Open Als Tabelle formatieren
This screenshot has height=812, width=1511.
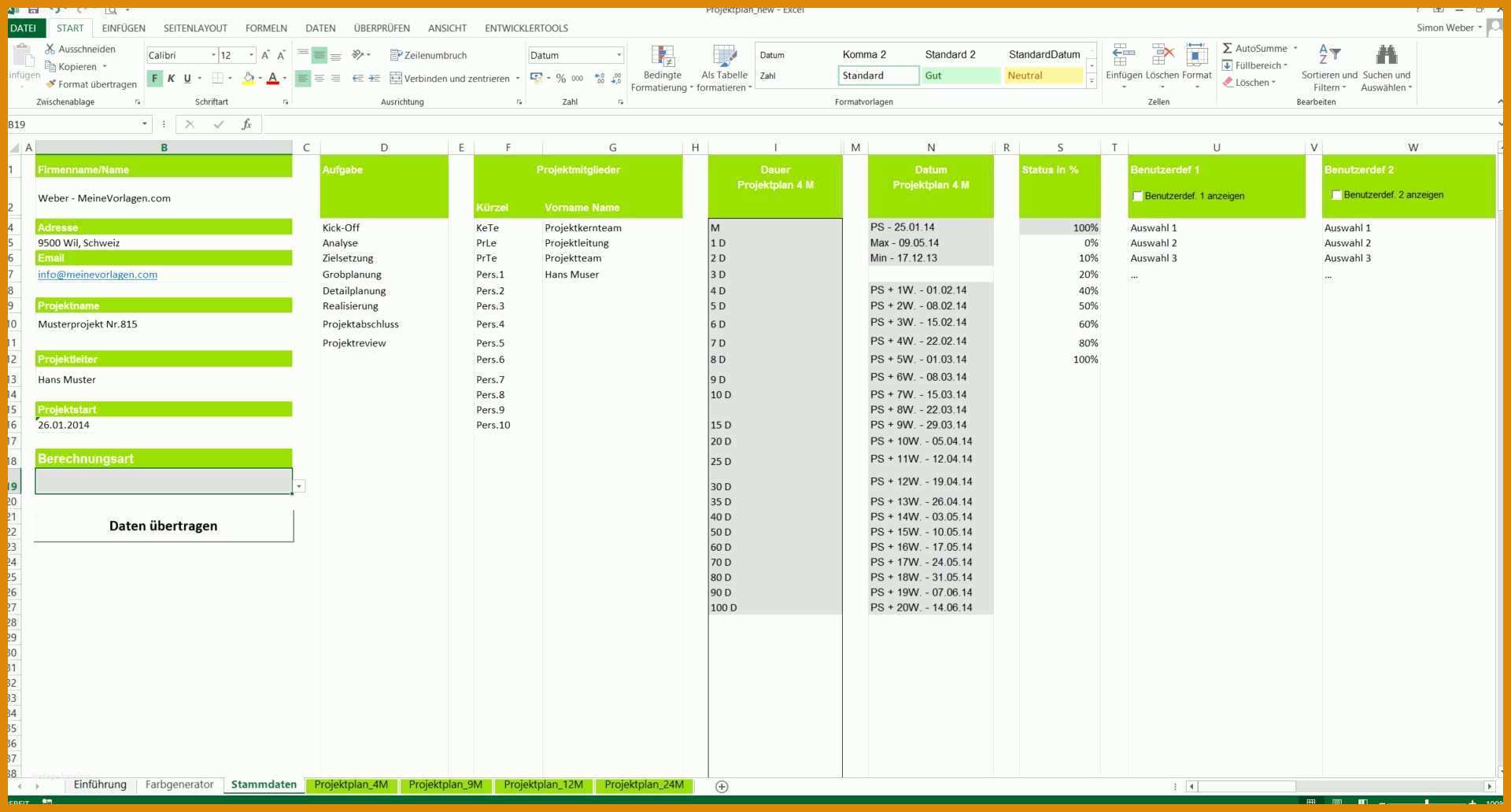724,68
